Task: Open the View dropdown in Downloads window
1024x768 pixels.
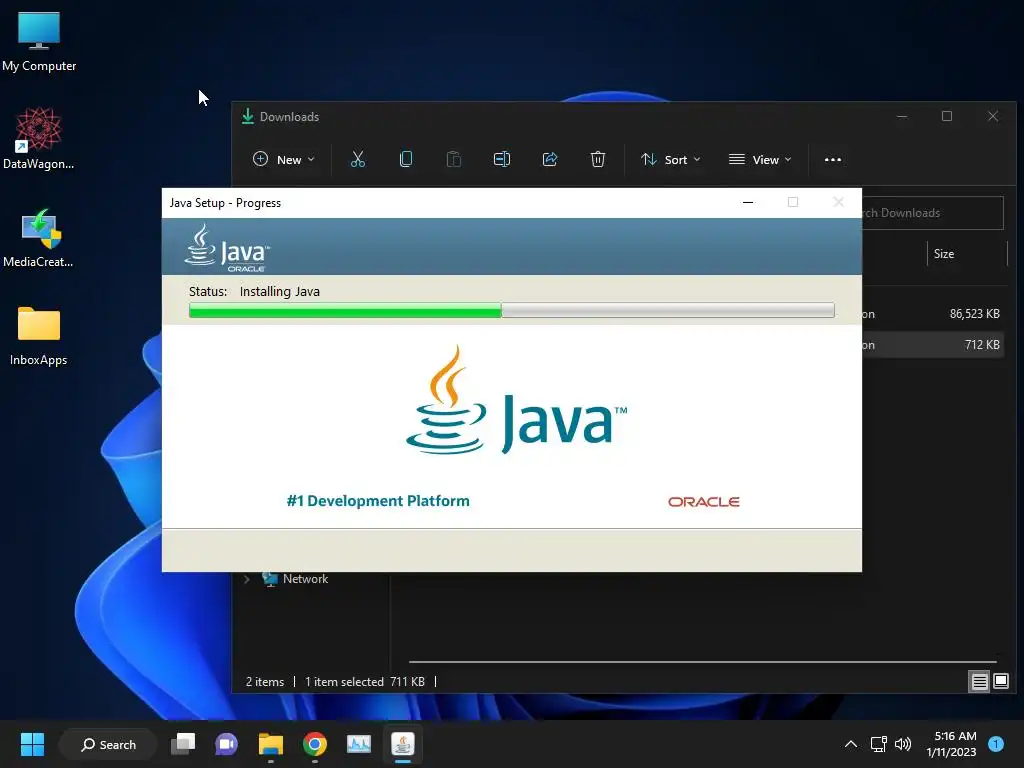Action: pos(760,159)
